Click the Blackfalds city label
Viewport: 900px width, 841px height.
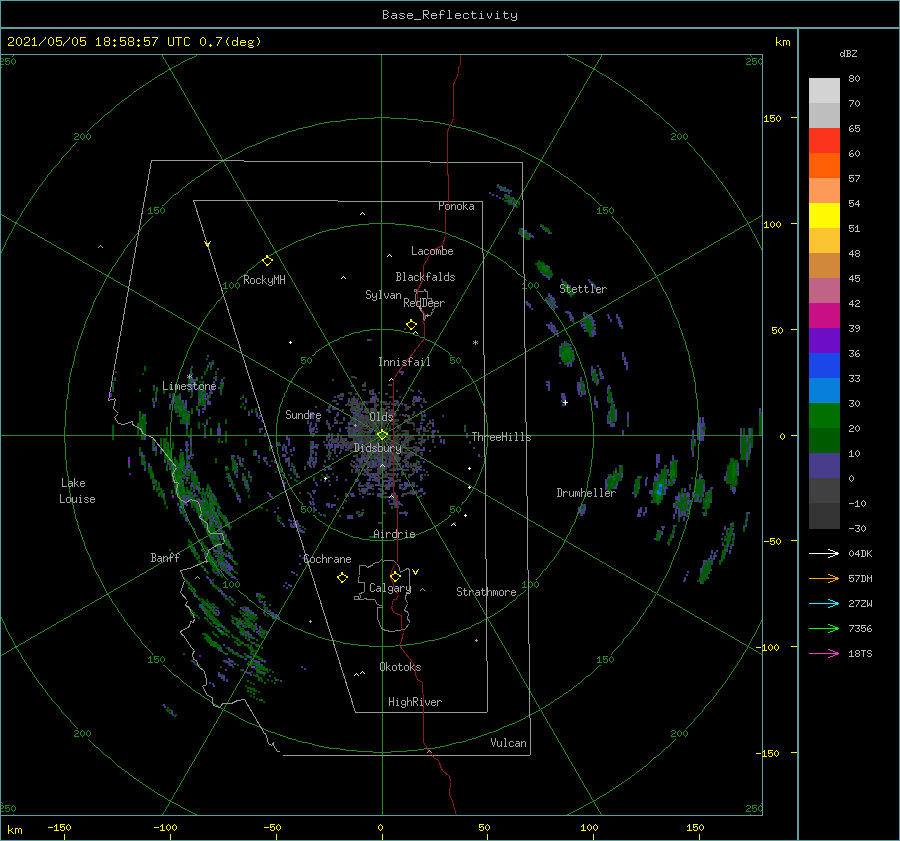pos(425,277)
